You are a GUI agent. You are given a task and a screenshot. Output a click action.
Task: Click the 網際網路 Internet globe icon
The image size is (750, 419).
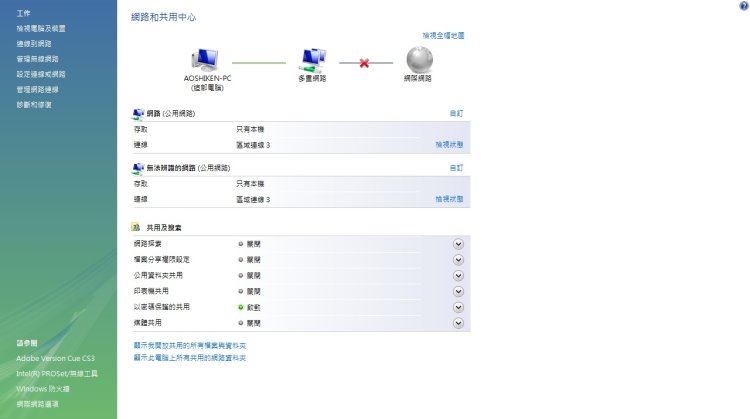(419, 59)
